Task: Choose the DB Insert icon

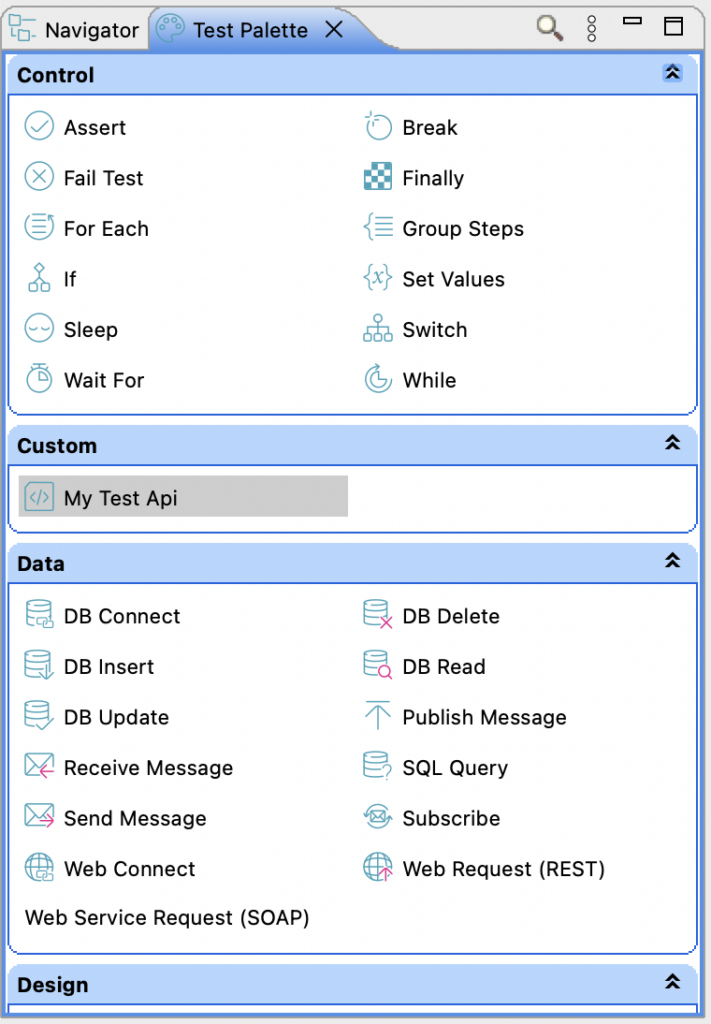Action: [39, 665]
